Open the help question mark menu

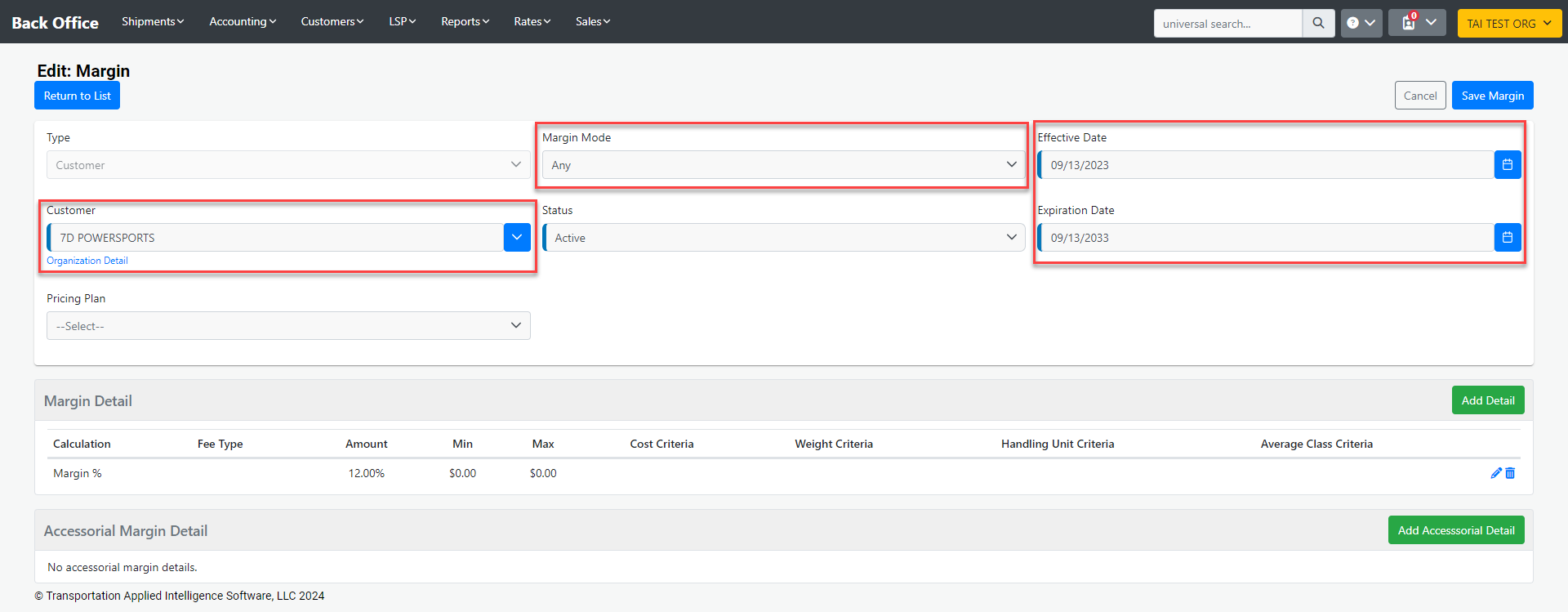point(1361,24)
